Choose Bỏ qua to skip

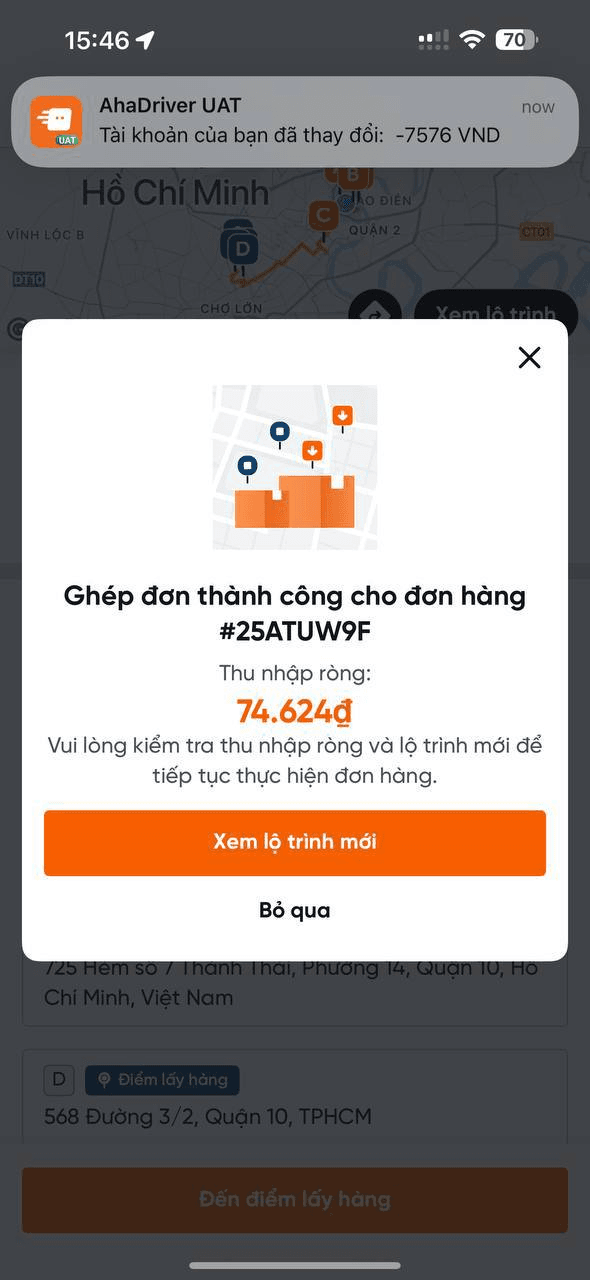point(295,910)
